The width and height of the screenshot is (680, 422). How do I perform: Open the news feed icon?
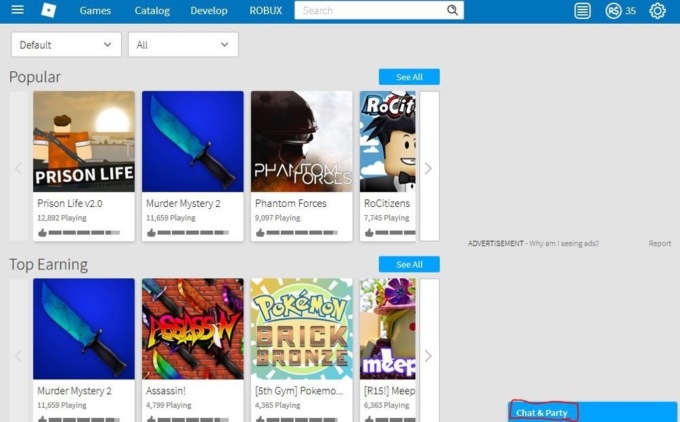(x=582, y=11)
